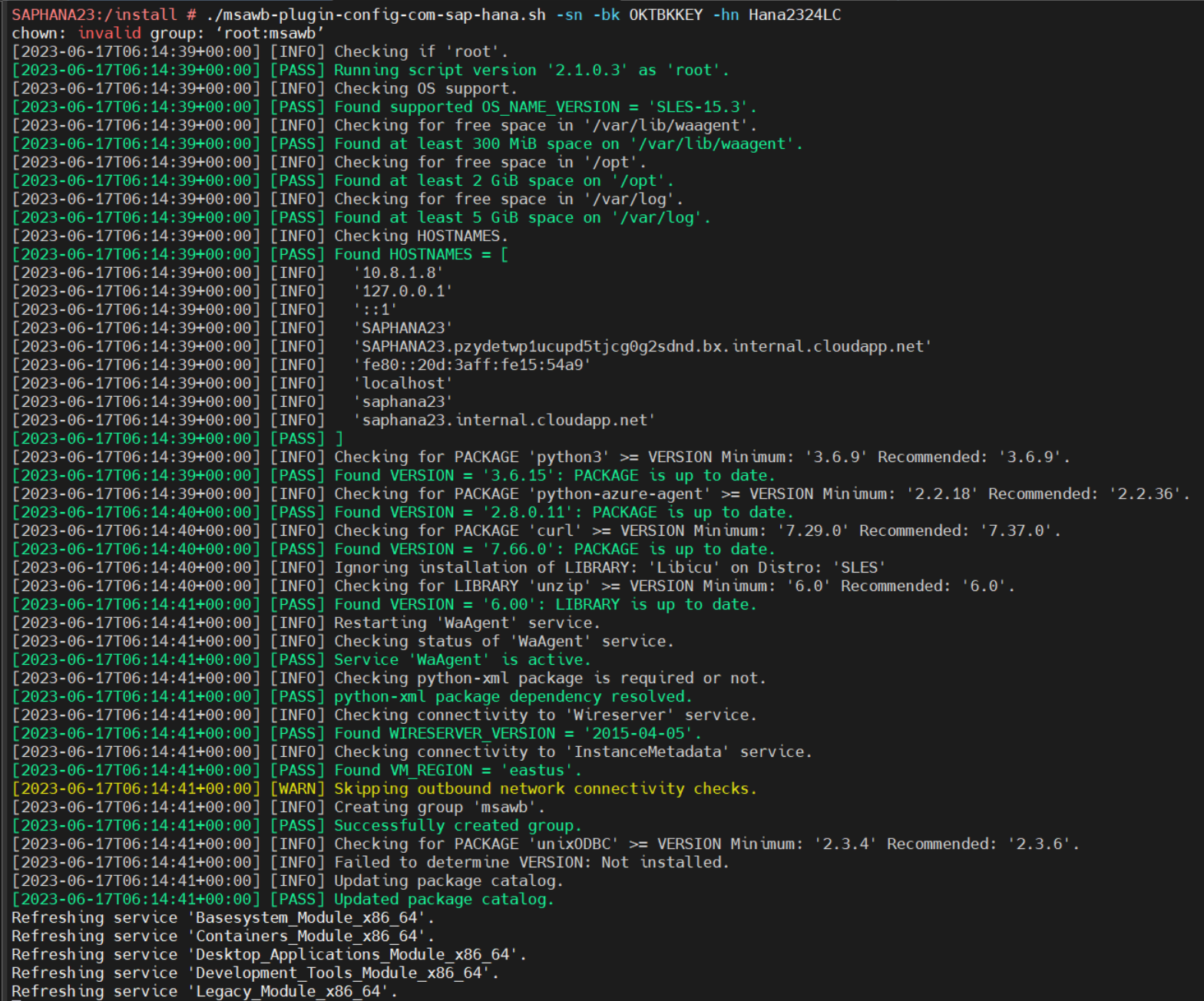Click the 'Checking connectivity to Wireserver' line
Screen dimensions: 1204x1001
coord(385,715)
